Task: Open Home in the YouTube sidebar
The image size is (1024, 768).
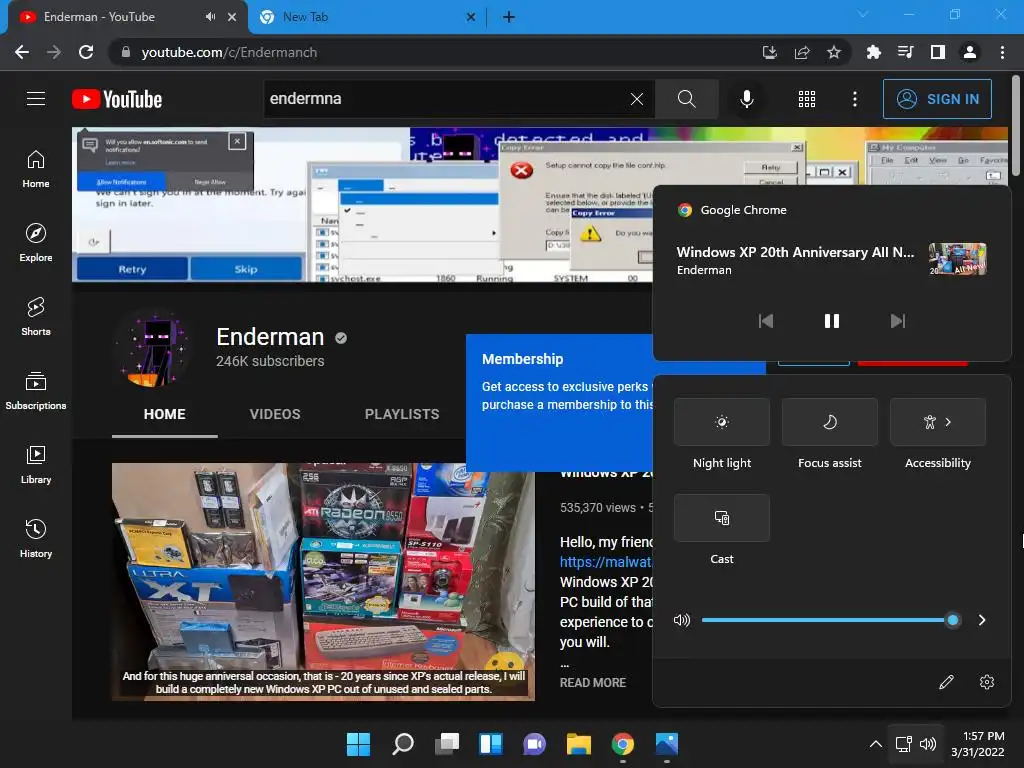Action: click(36, 169)
